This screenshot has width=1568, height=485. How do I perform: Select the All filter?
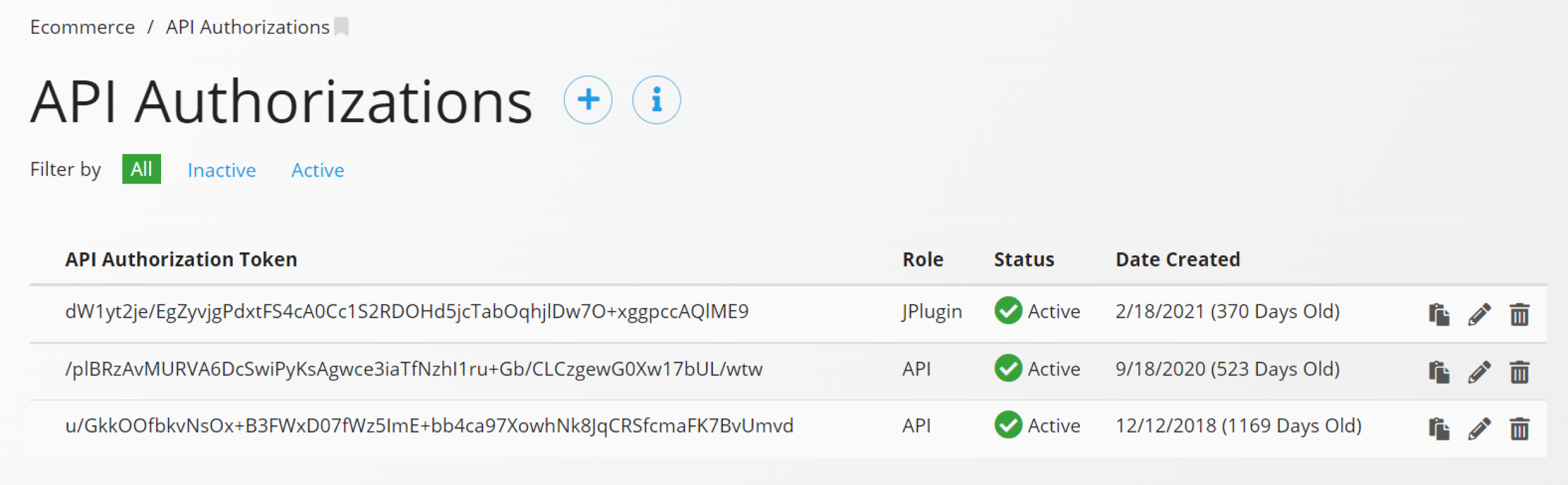click(x=142, y=169)
